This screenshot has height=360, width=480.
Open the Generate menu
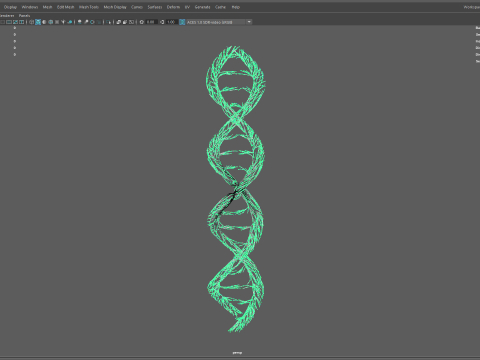pyautogui.click(x=203, y=7)
